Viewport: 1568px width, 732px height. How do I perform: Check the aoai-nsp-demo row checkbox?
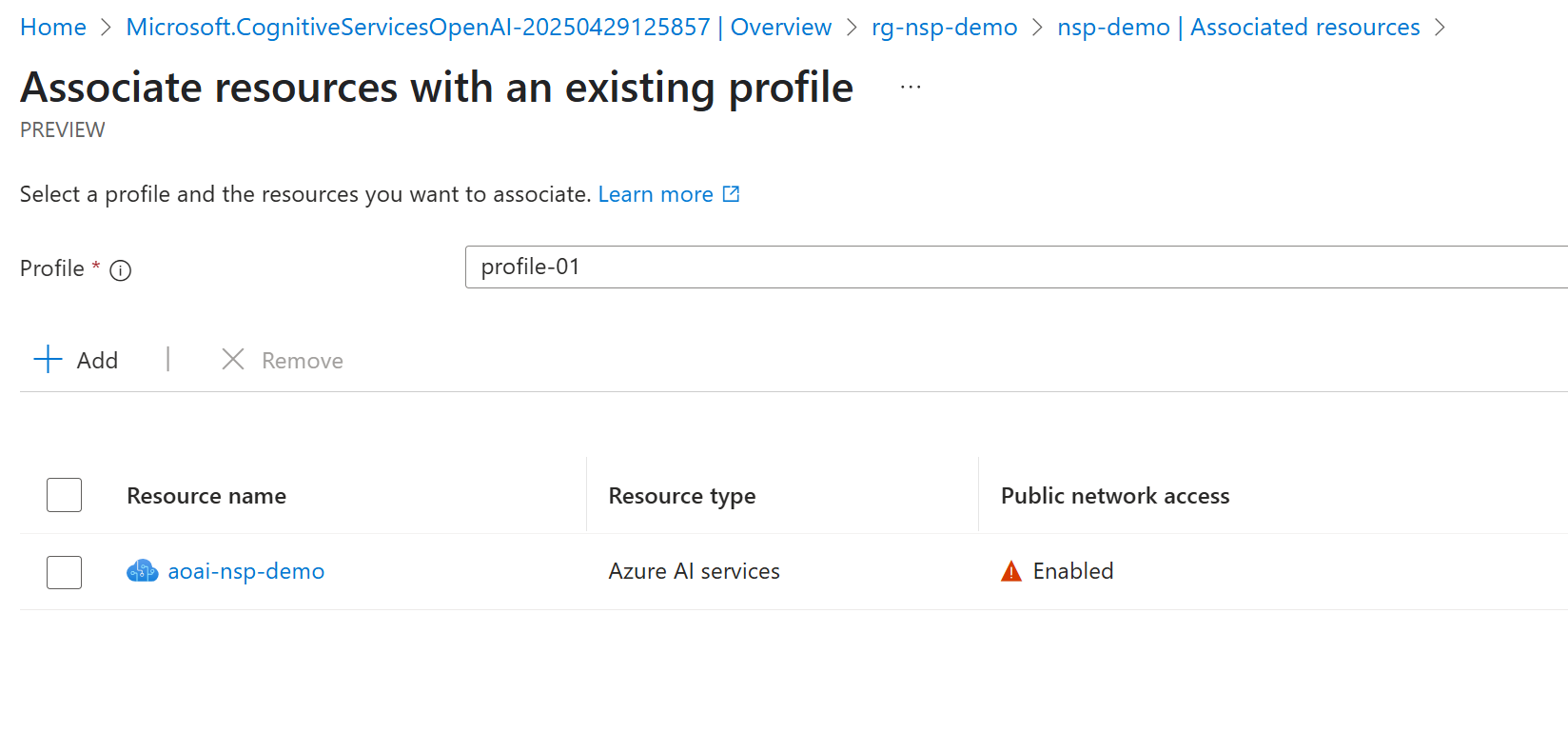[x=64, y=572]
